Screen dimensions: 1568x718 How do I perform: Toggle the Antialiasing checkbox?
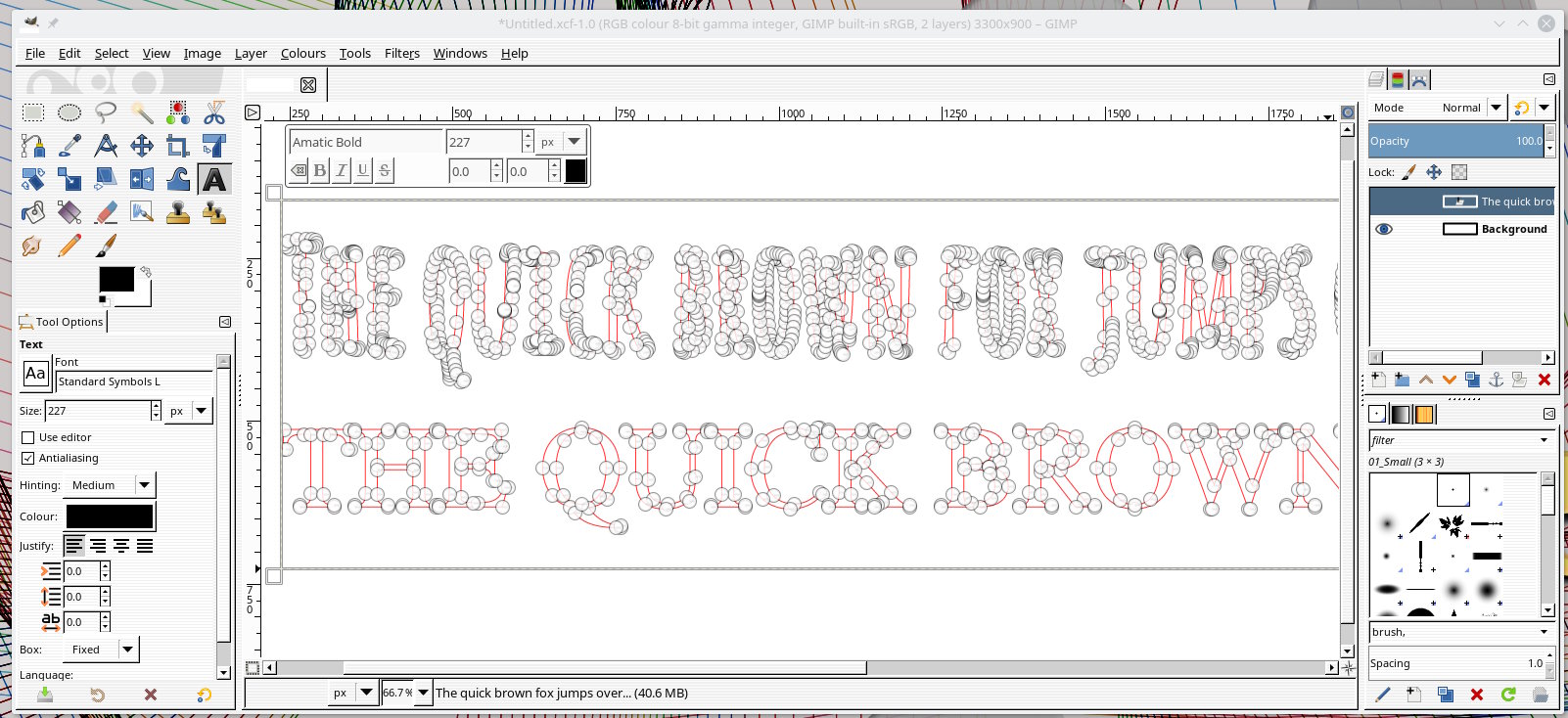coord(27,458)
